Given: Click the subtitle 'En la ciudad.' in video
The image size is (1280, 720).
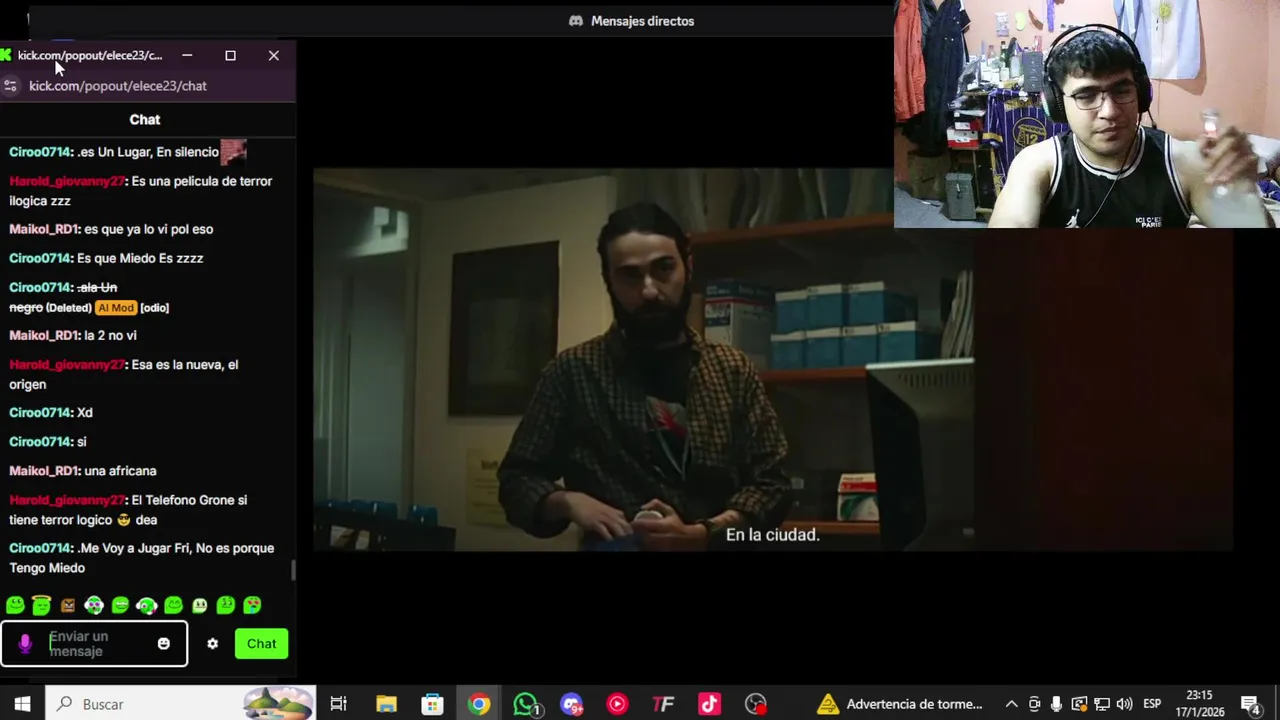Looking at the screenshot, I should (772, 535).
